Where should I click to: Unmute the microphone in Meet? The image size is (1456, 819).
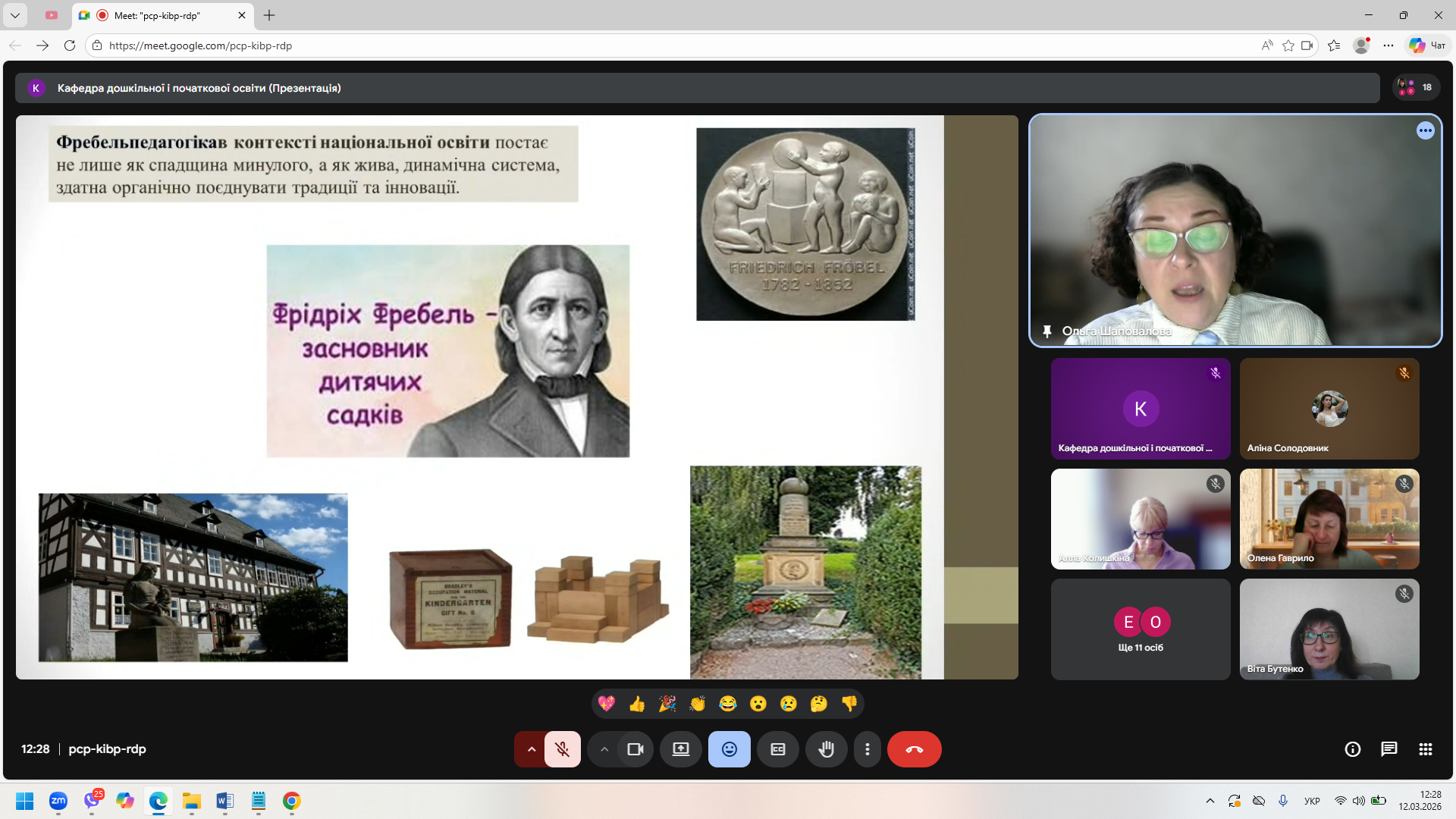pos(562,749)
